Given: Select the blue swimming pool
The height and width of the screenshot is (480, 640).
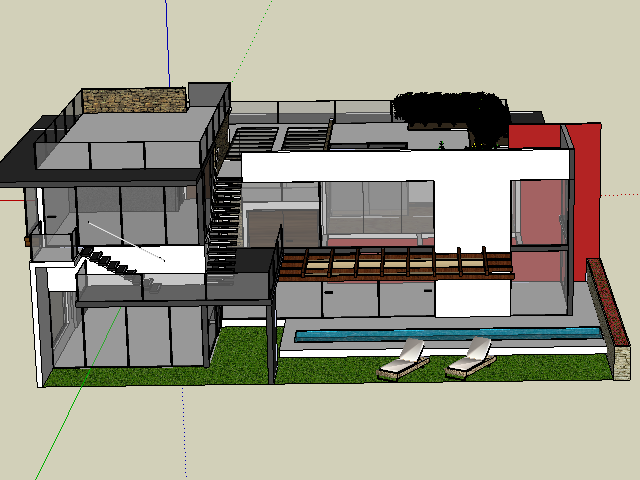Looking at the screenshot, I should click(448, 334).
